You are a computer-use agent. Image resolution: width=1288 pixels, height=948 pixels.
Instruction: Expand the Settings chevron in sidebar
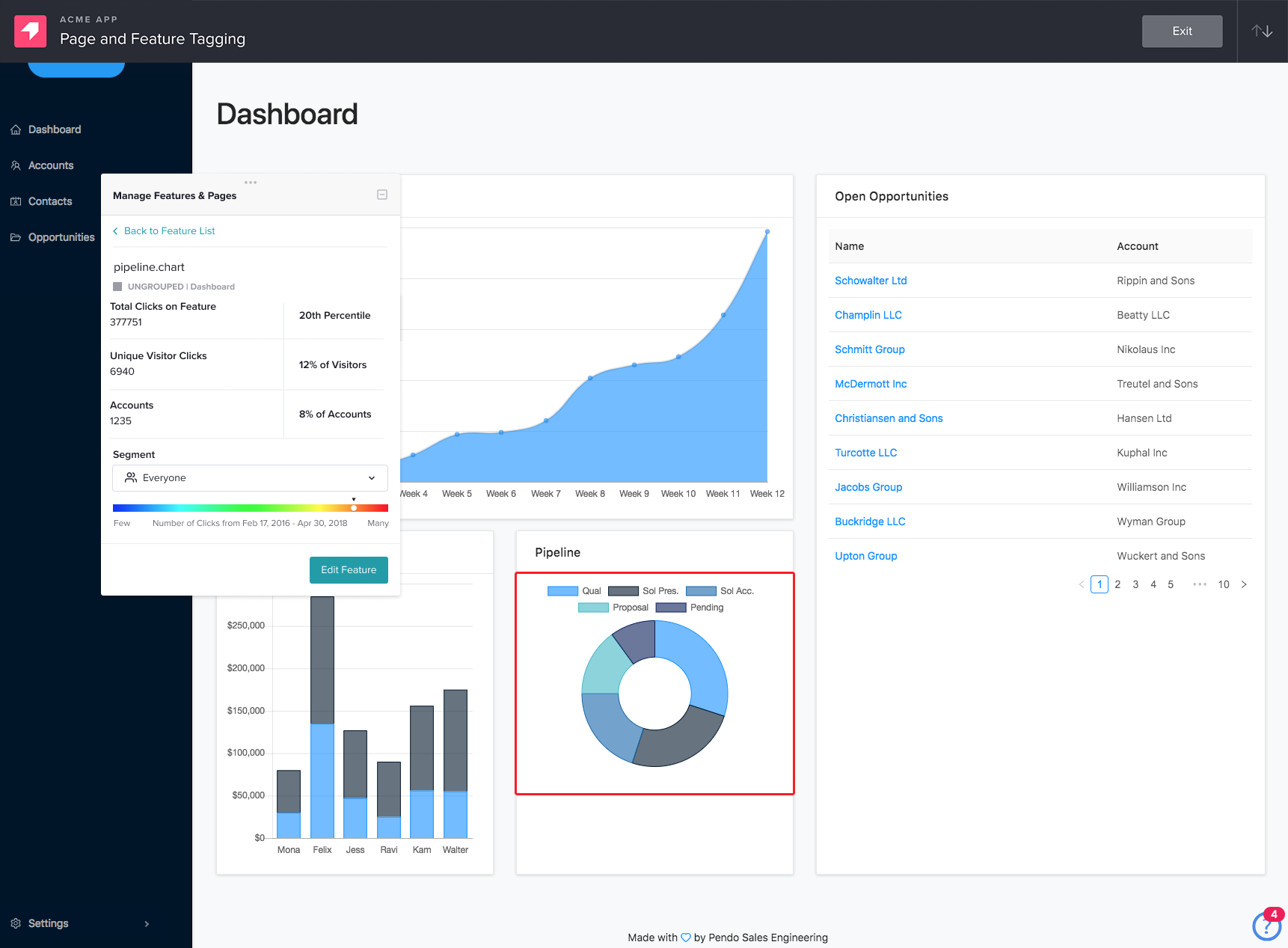pos(147,923)
